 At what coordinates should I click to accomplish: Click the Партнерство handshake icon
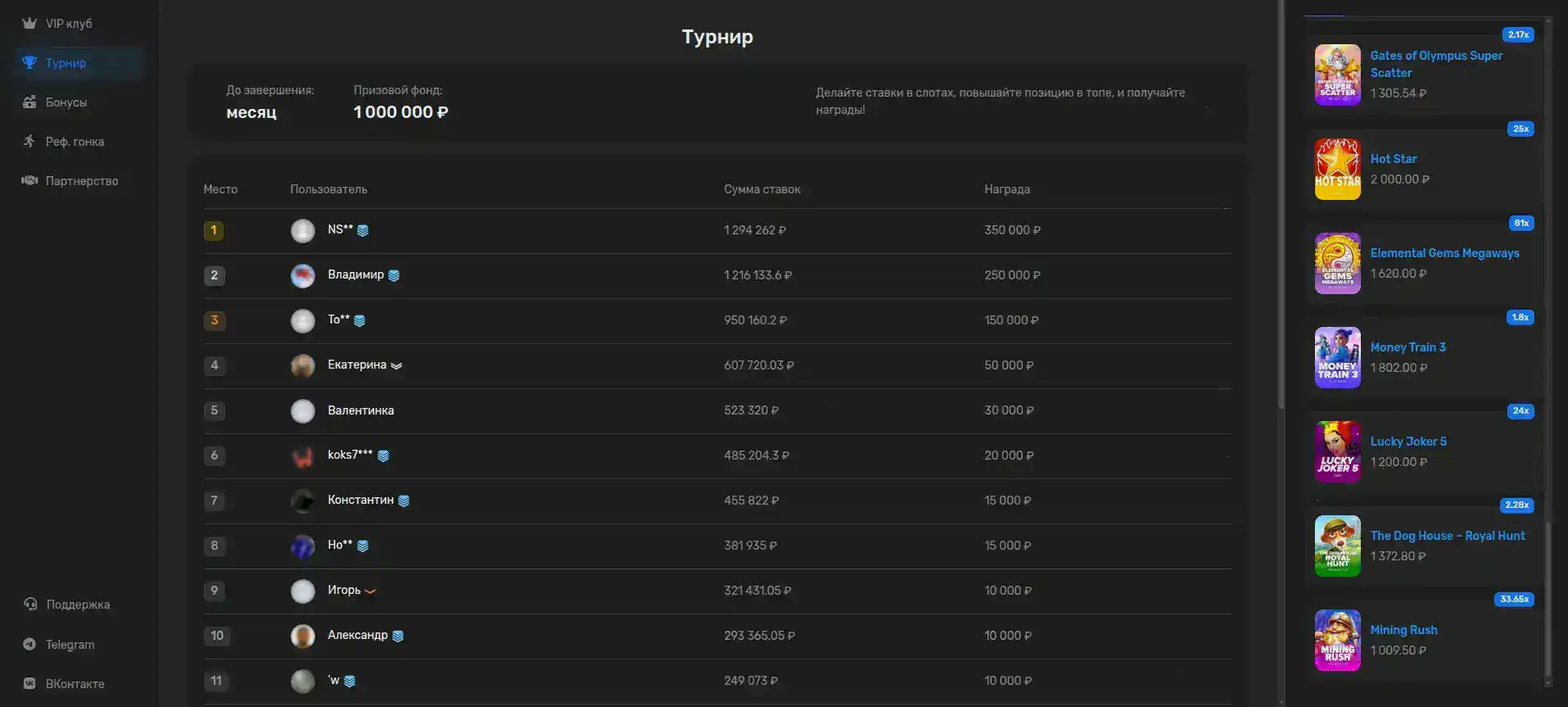[x=29, y=181]
